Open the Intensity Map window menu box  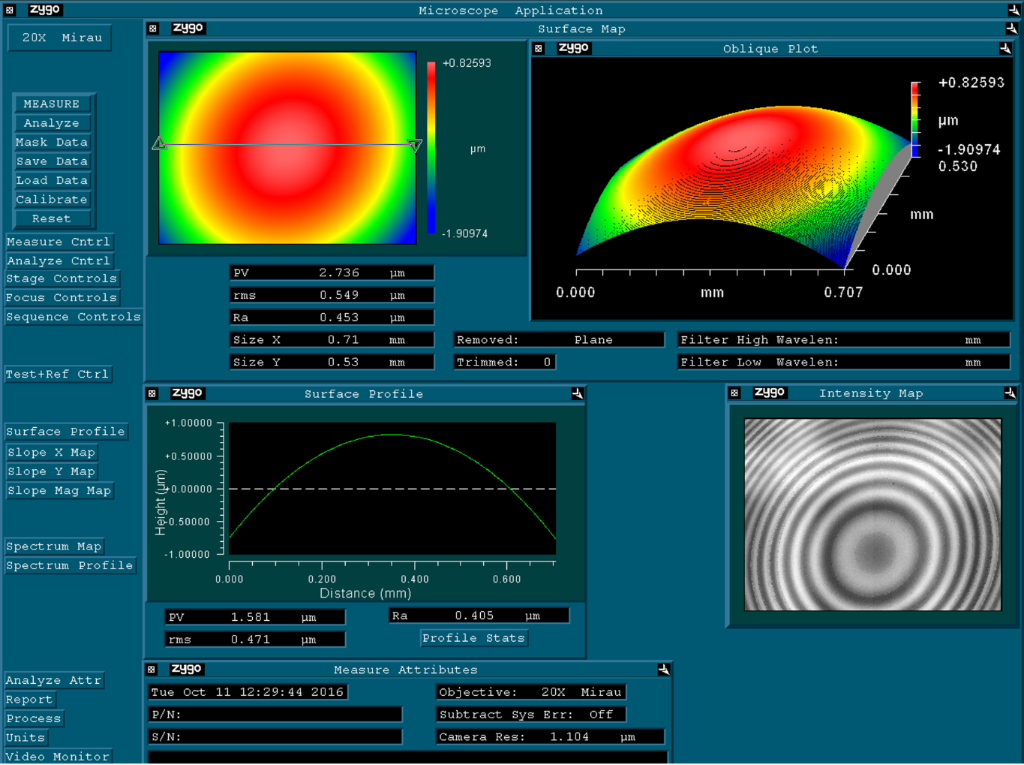click(734, 393)
